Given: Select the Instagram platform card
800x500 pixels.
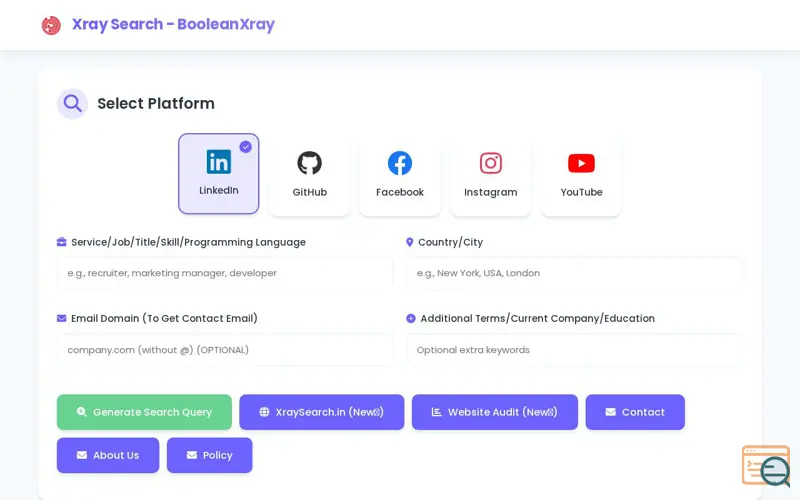Looking at the screenshot, I should tap(490, 176).
